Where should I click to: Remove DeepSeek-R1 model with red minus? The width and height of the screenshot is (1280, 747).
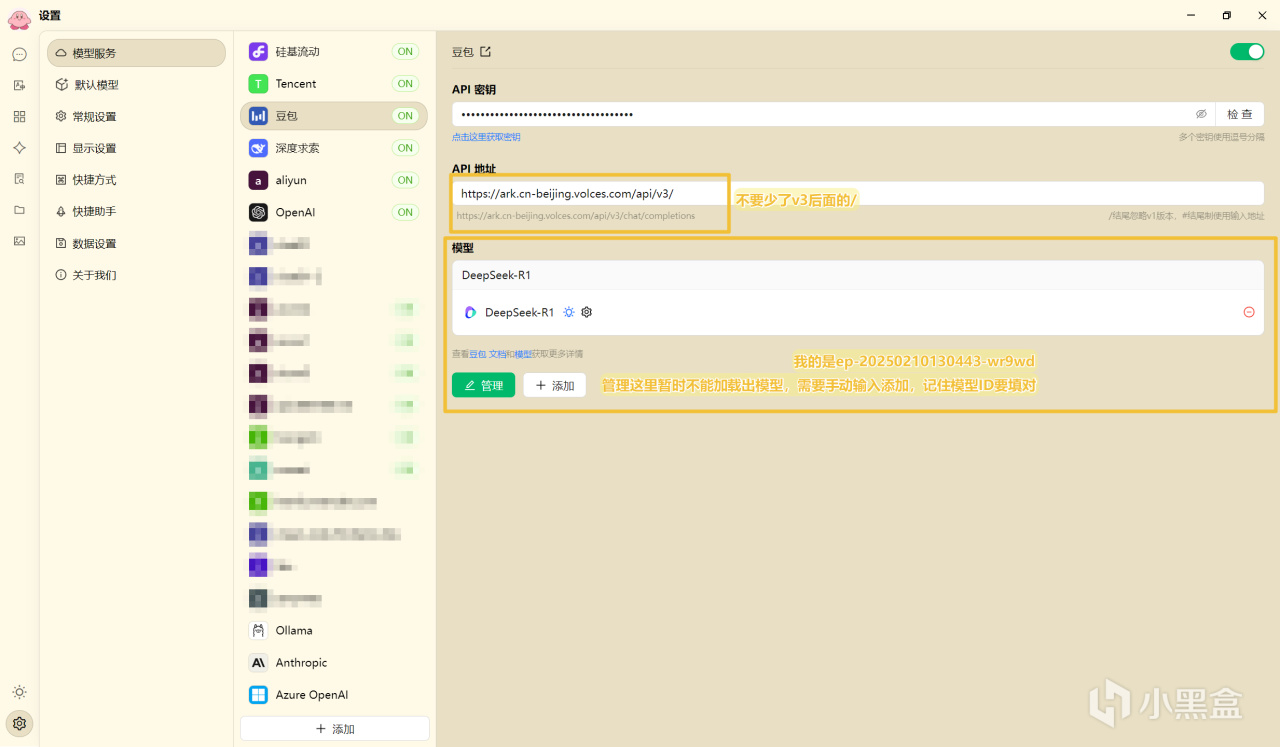pos(1249,312)
